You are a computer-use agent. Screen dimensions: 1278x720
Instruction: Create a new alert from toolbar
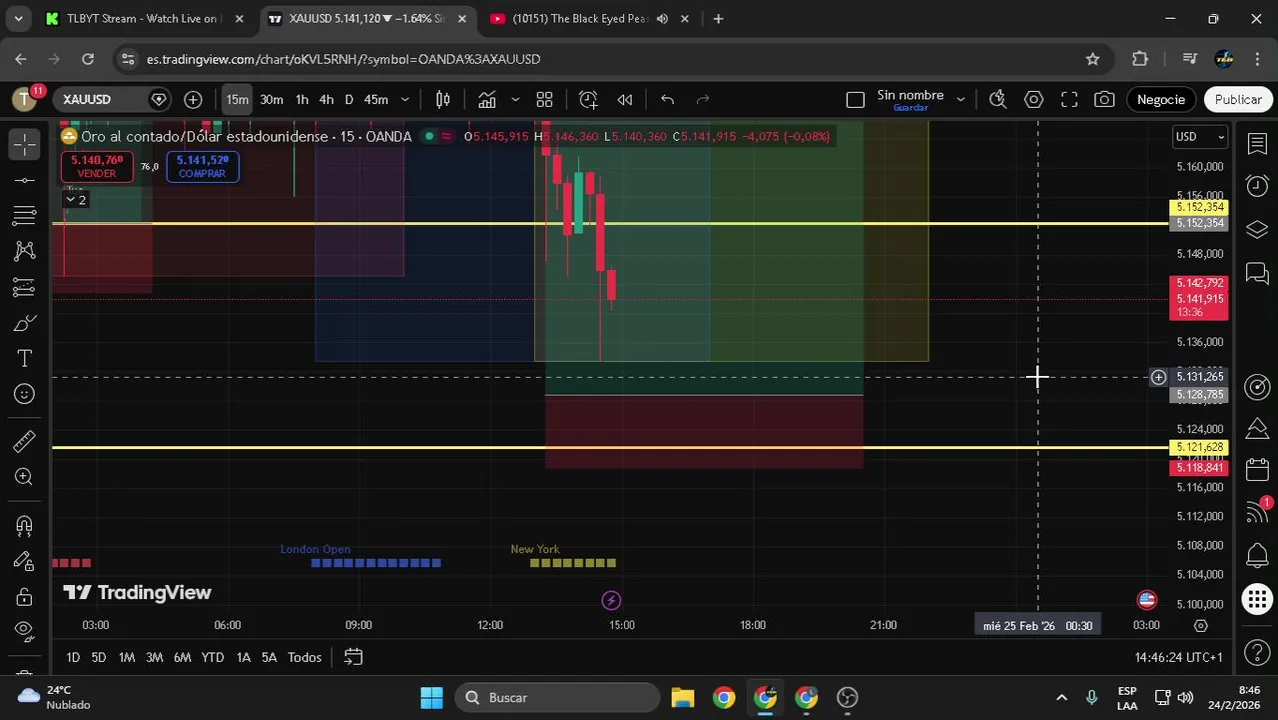point(588,99)
